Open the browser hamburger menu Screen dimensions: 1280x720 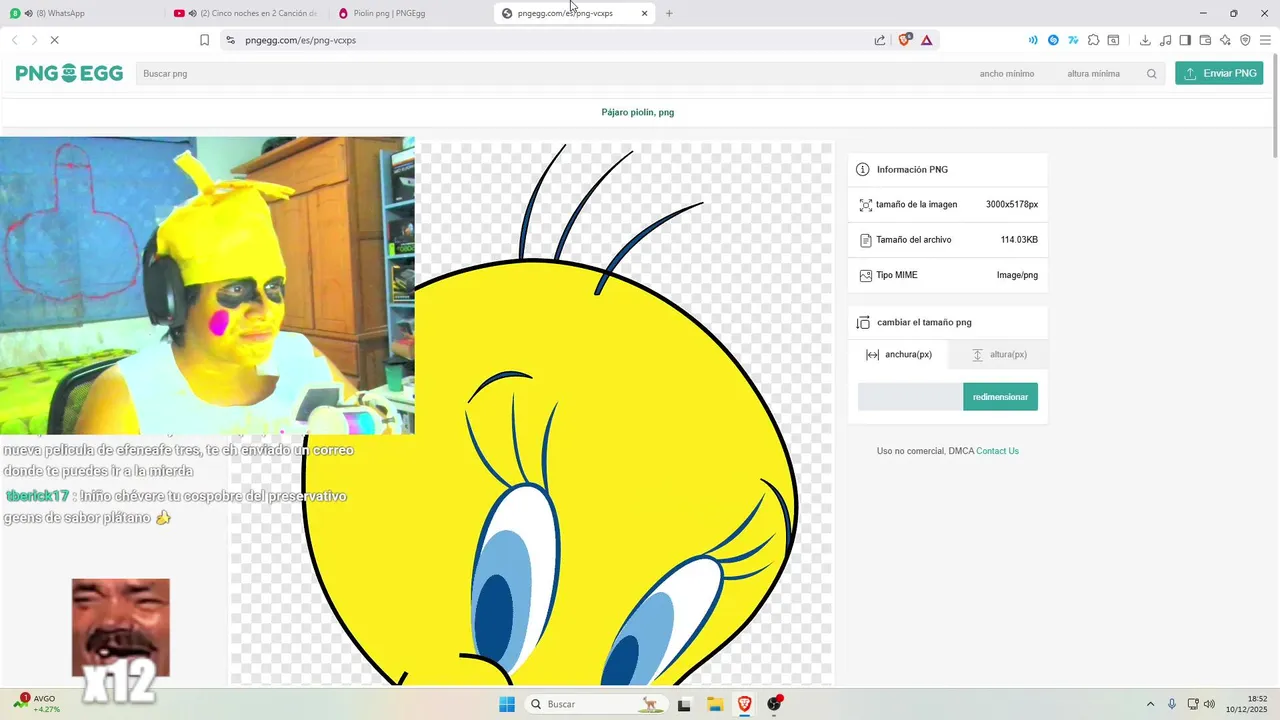click(1266, 40)
